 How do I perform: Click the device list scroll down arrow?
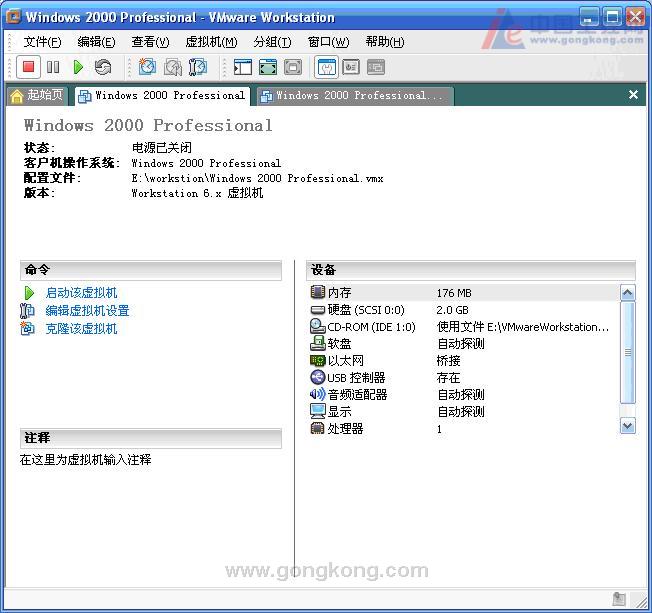[627, 425]
